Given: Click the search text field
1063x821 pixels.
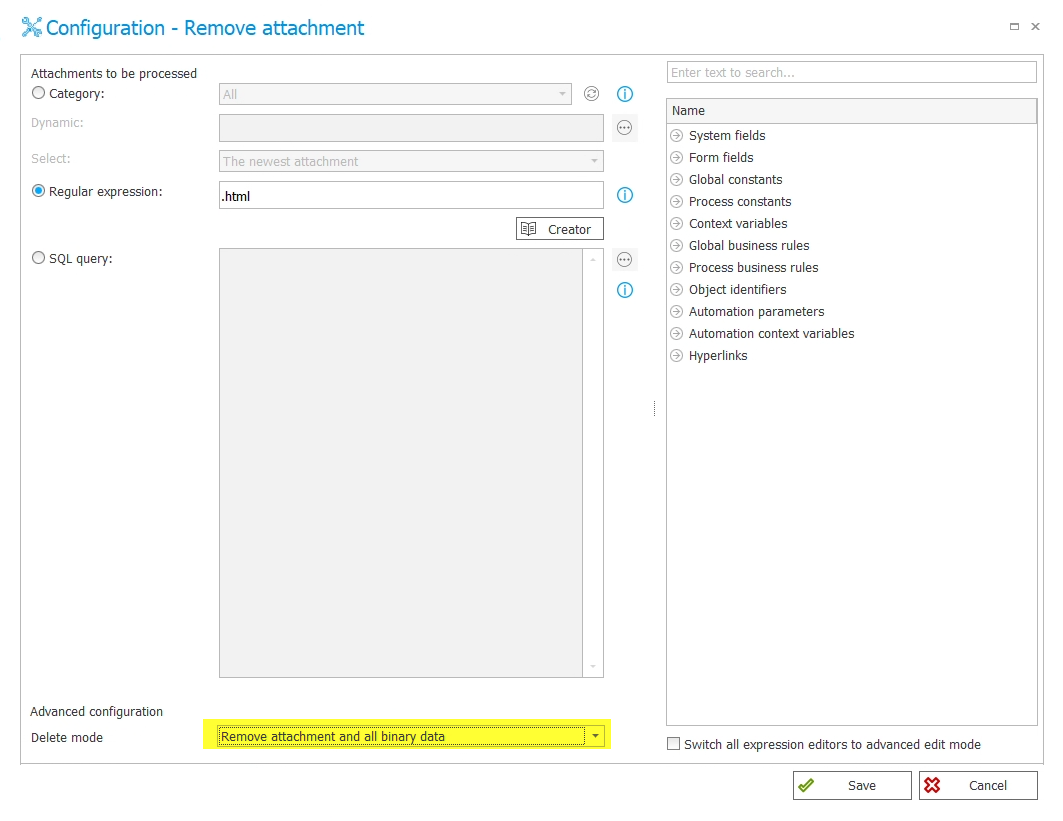Looking at the screenshot, I should coord(851,73).
